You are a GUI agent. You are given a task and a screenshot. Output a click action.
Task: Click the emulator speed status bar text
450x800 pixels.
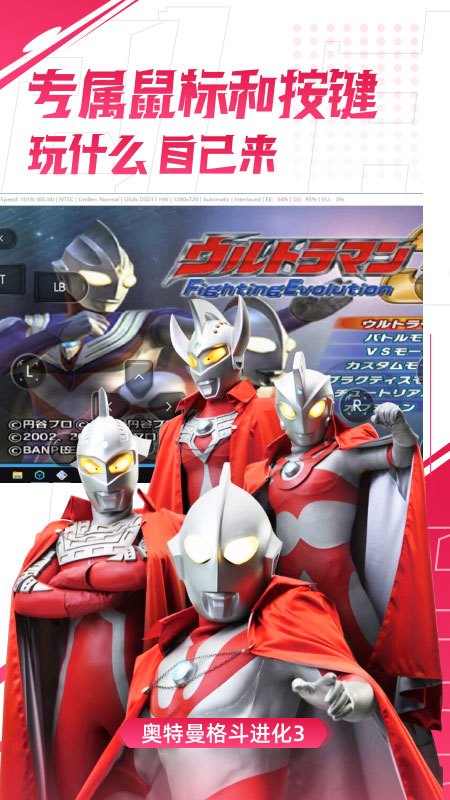point(172,199)
